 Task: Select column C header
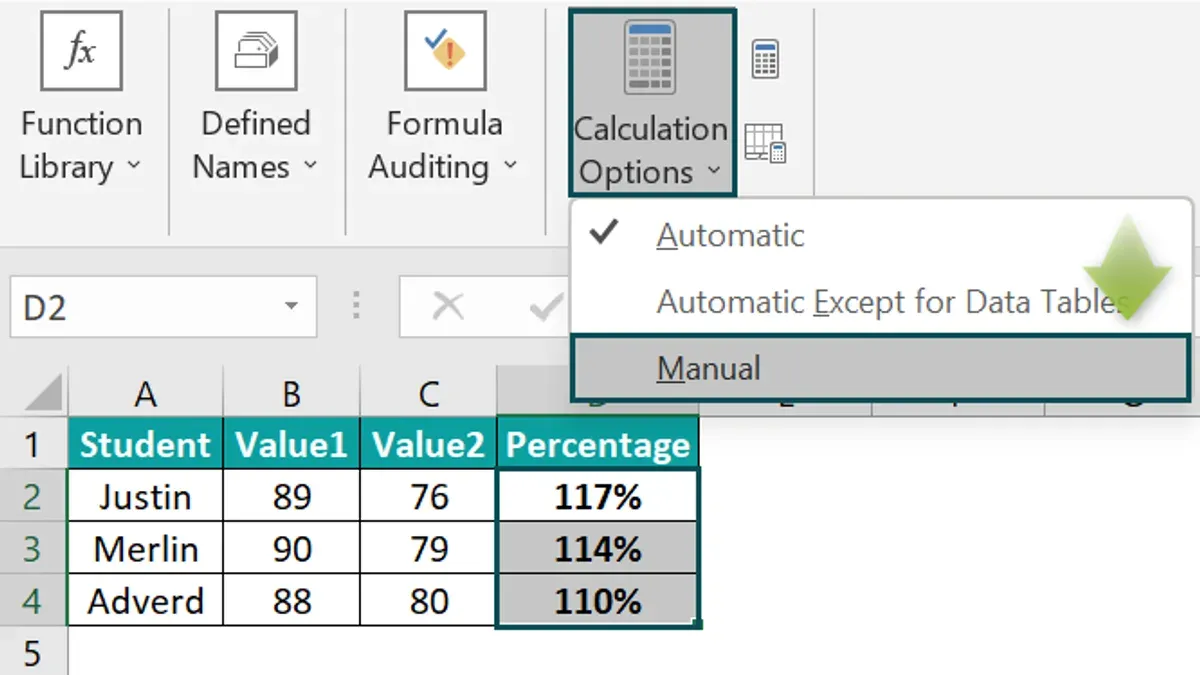pyautogui.click(x=429, y=394)
